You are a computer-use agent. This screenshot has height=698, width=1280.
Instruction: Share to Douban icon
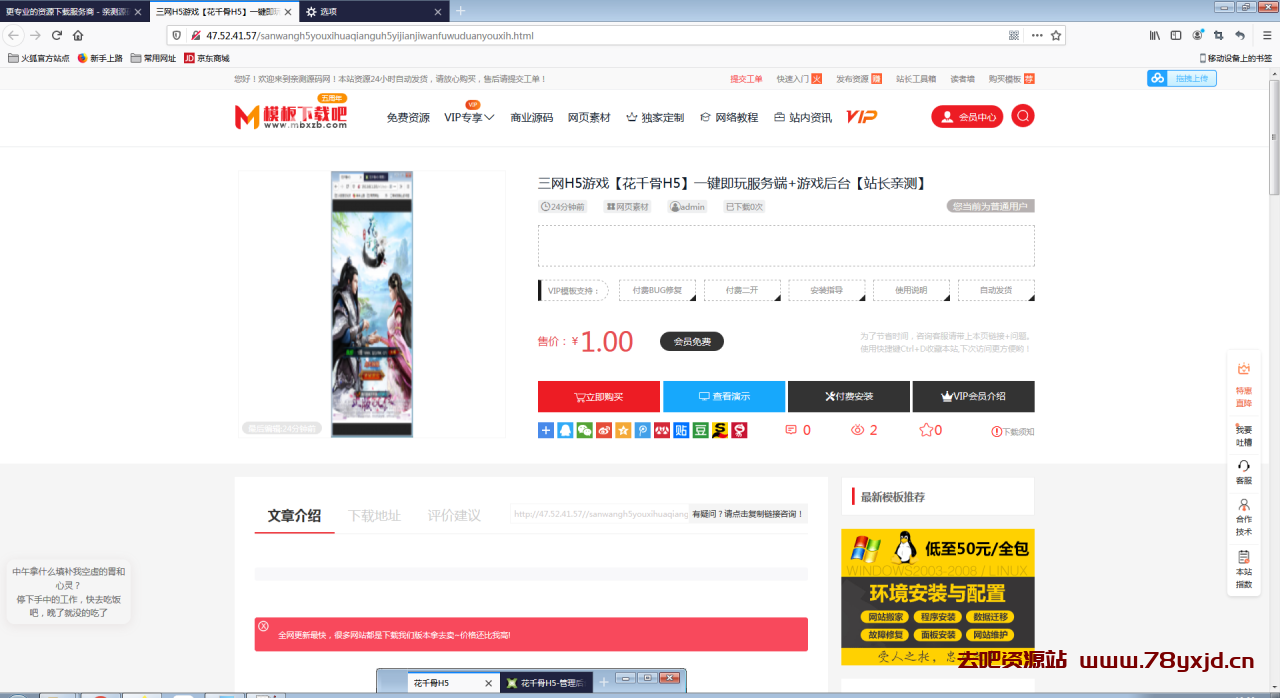[x=701, y=430]
